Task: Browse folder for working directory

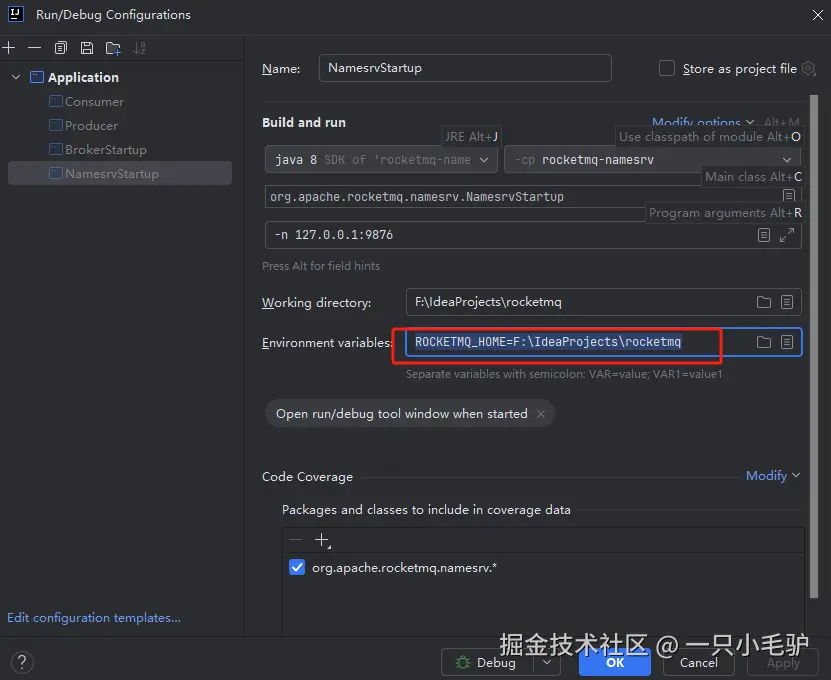Action: tap(764, 302)
